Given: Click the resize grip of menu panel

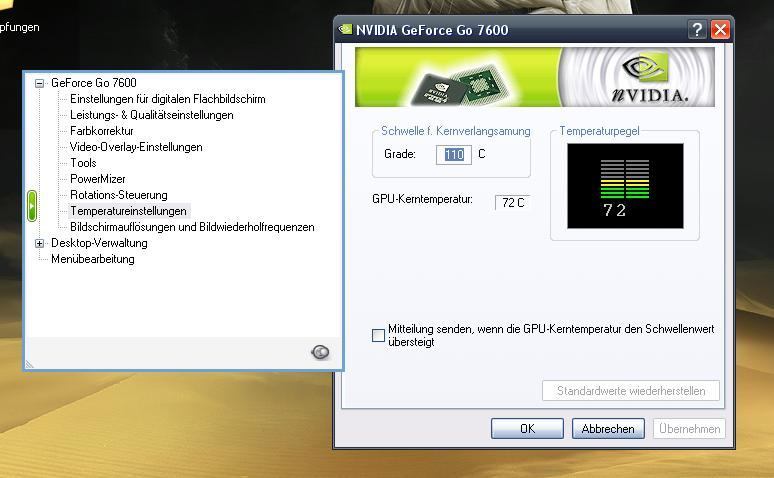Looking at the screenshot, I should pos(29,364).
